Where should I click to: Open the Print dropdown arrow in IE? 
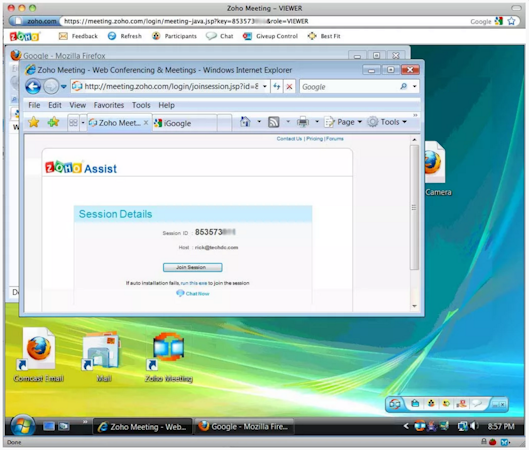point(317,121)
